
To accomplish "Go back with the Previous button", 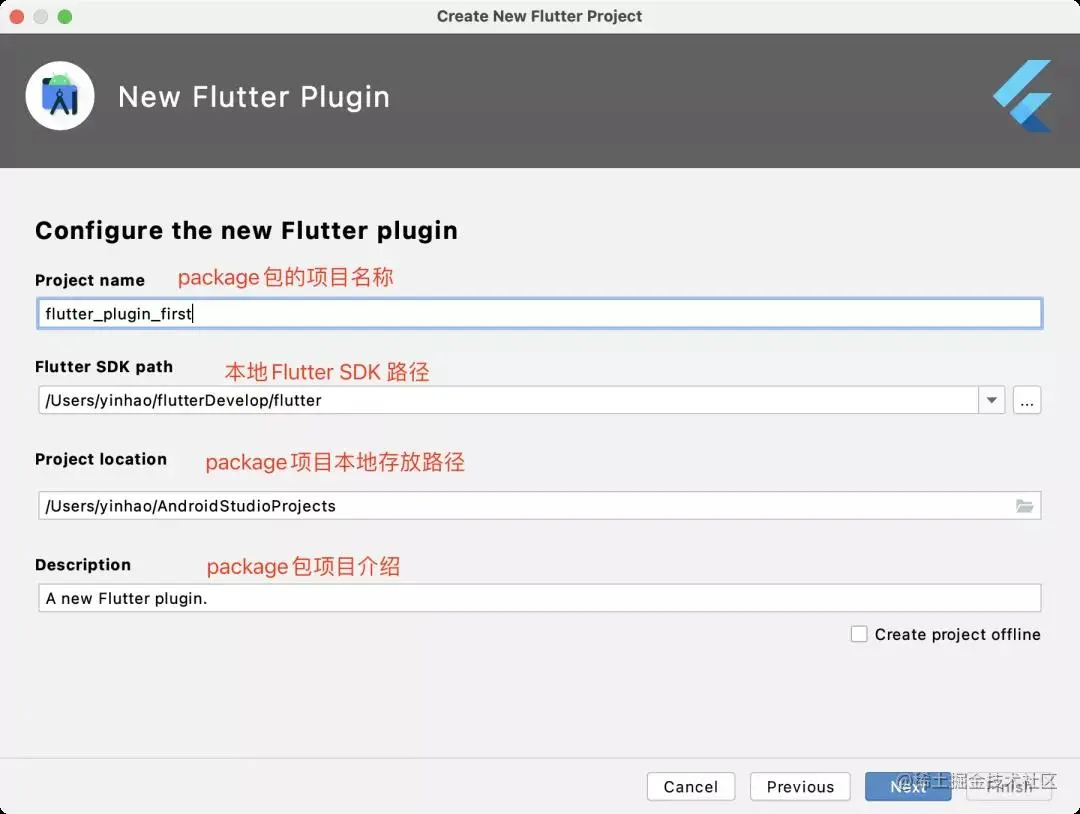I will click(800, 786).
